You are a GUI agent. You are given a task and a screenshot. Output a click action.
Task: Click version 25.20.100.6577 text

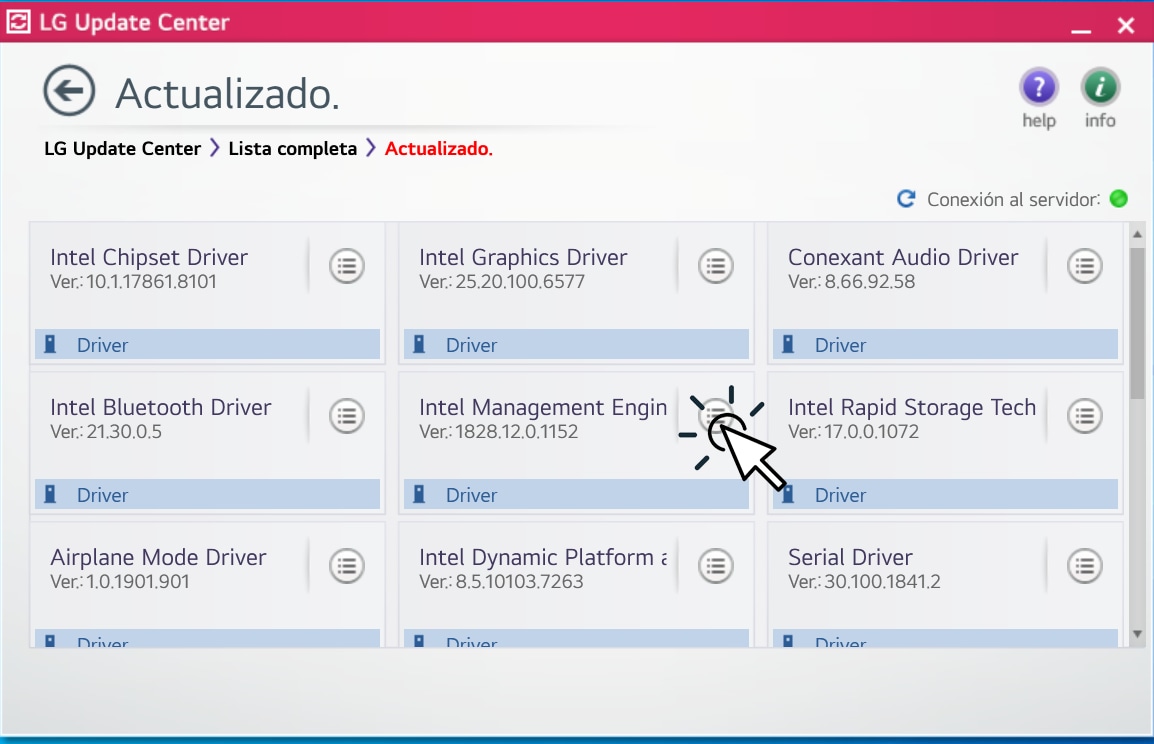(502, 282)
